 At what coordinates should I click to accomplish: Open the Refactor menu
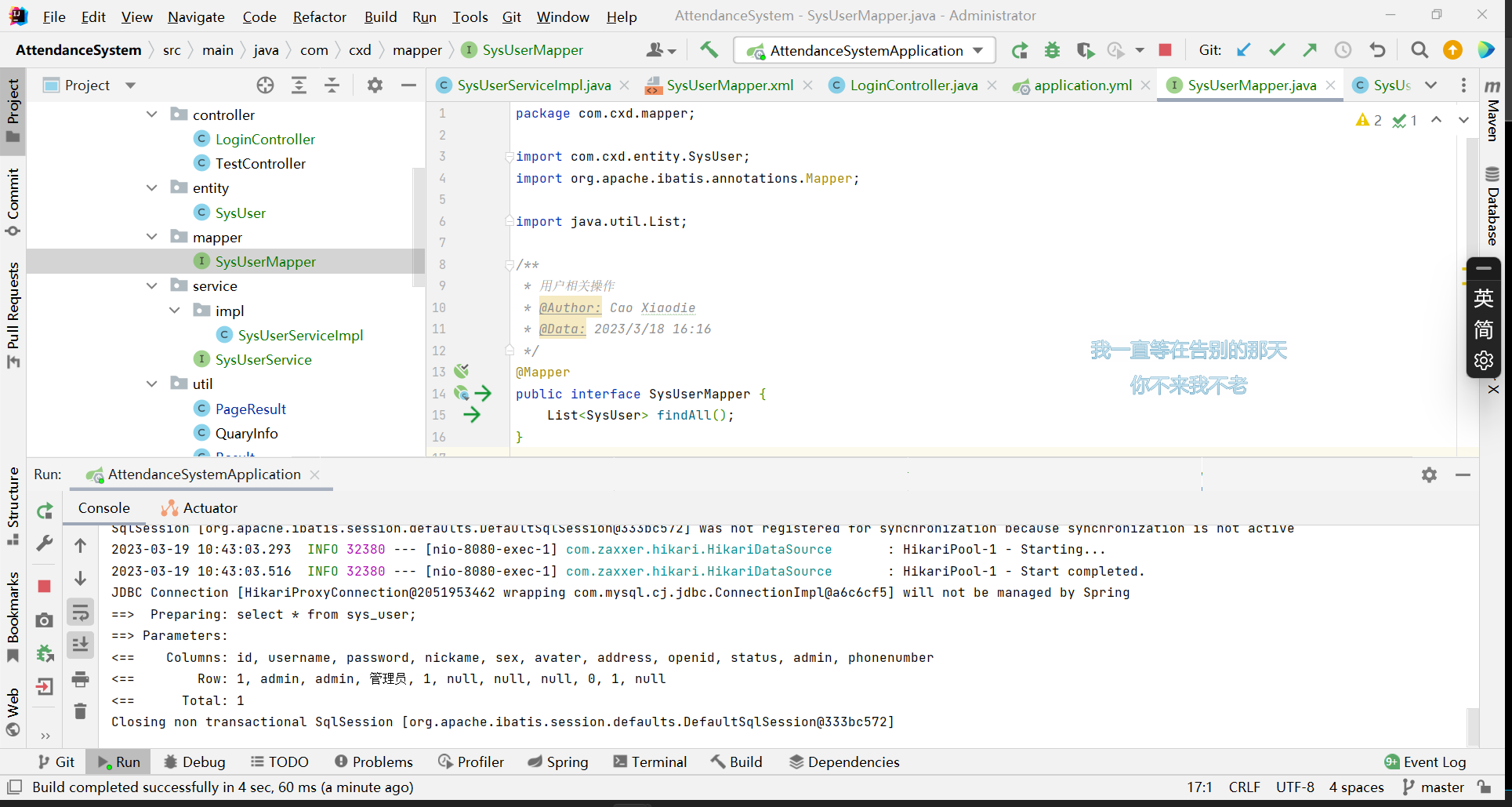(x=319, y=16)
